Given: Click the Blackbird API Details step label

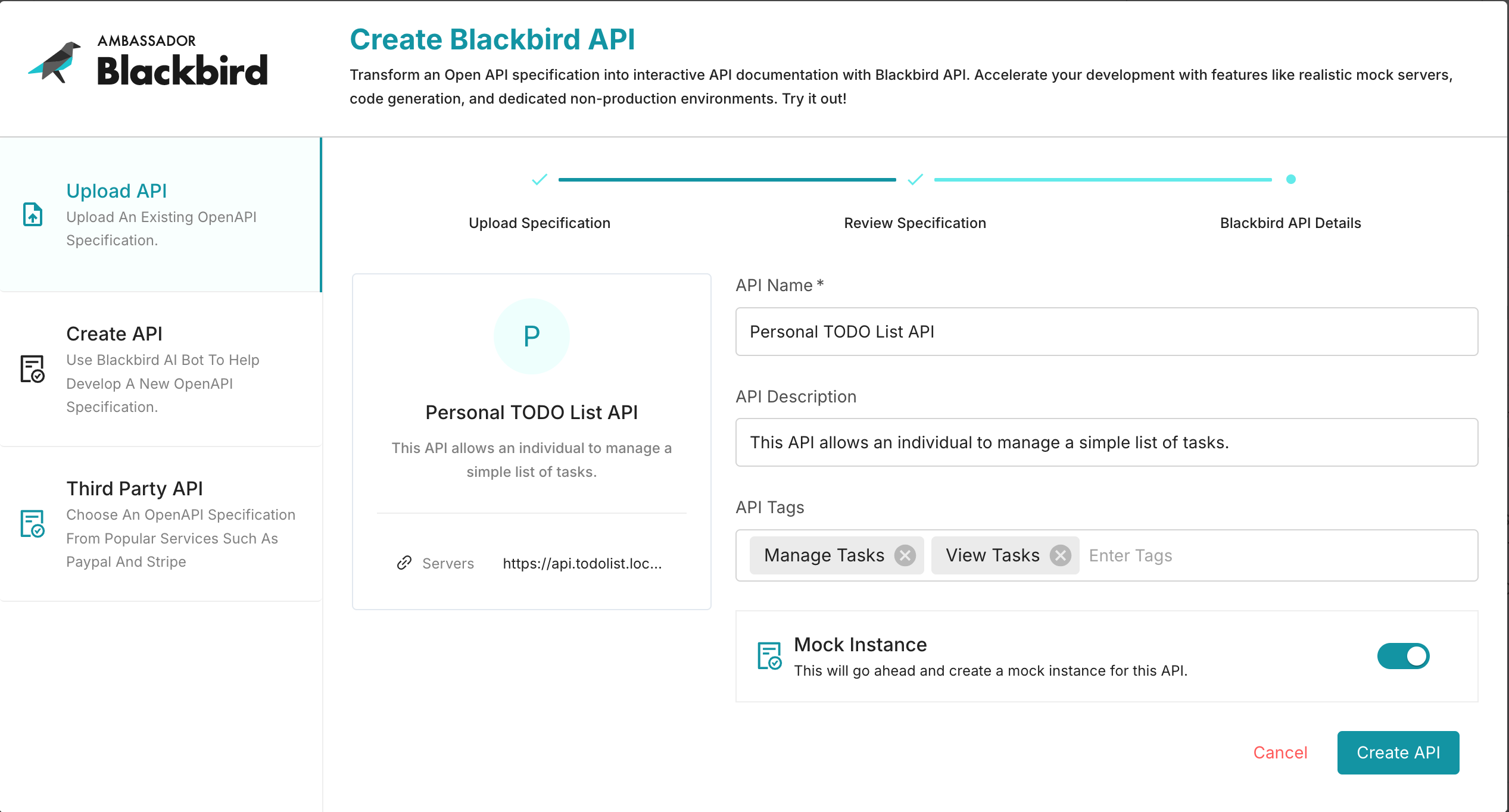Looking at the screenshot, I should point(1290,223).
